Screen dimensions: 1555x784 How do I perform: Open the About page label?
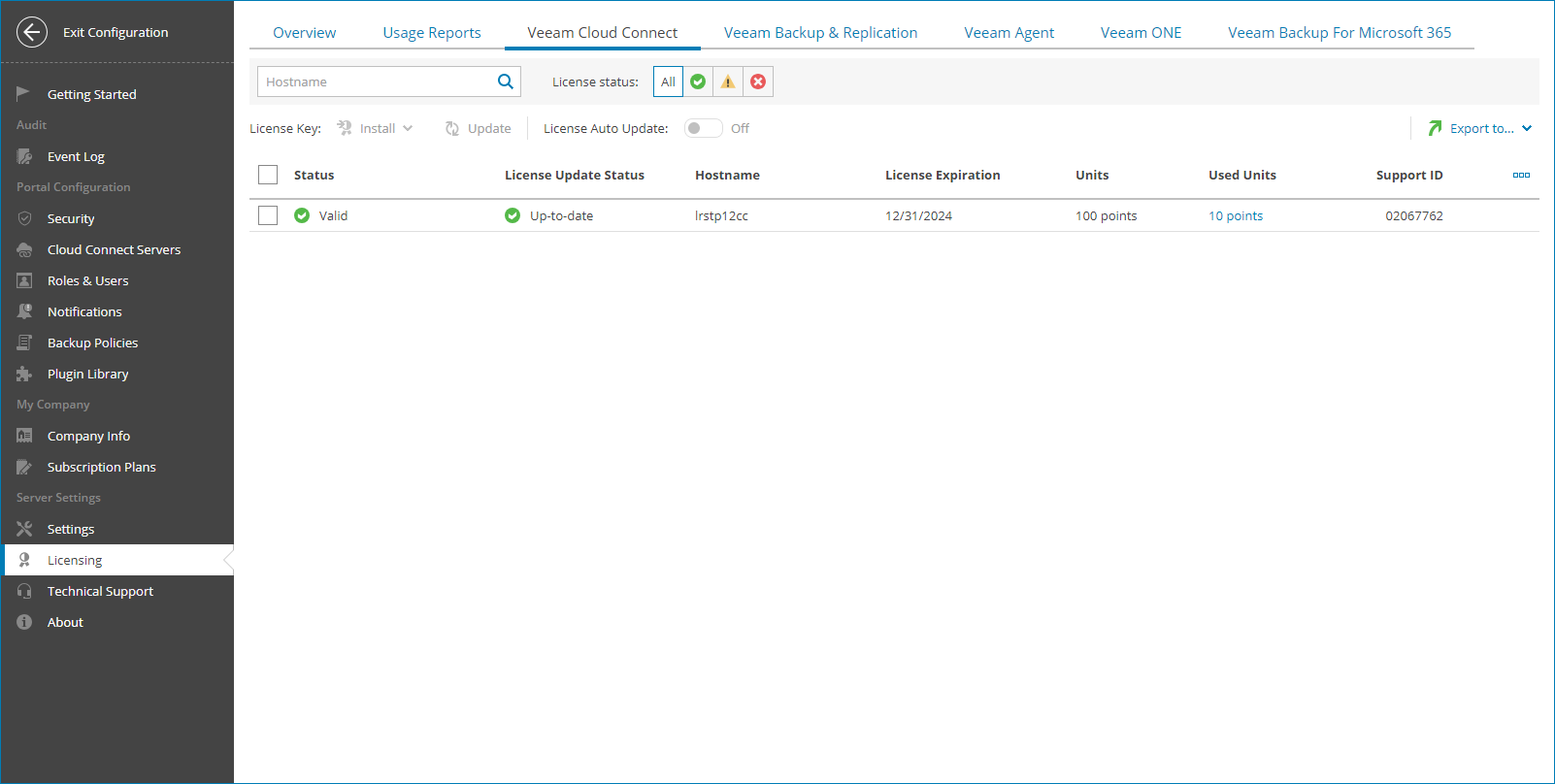click(65, 622)
